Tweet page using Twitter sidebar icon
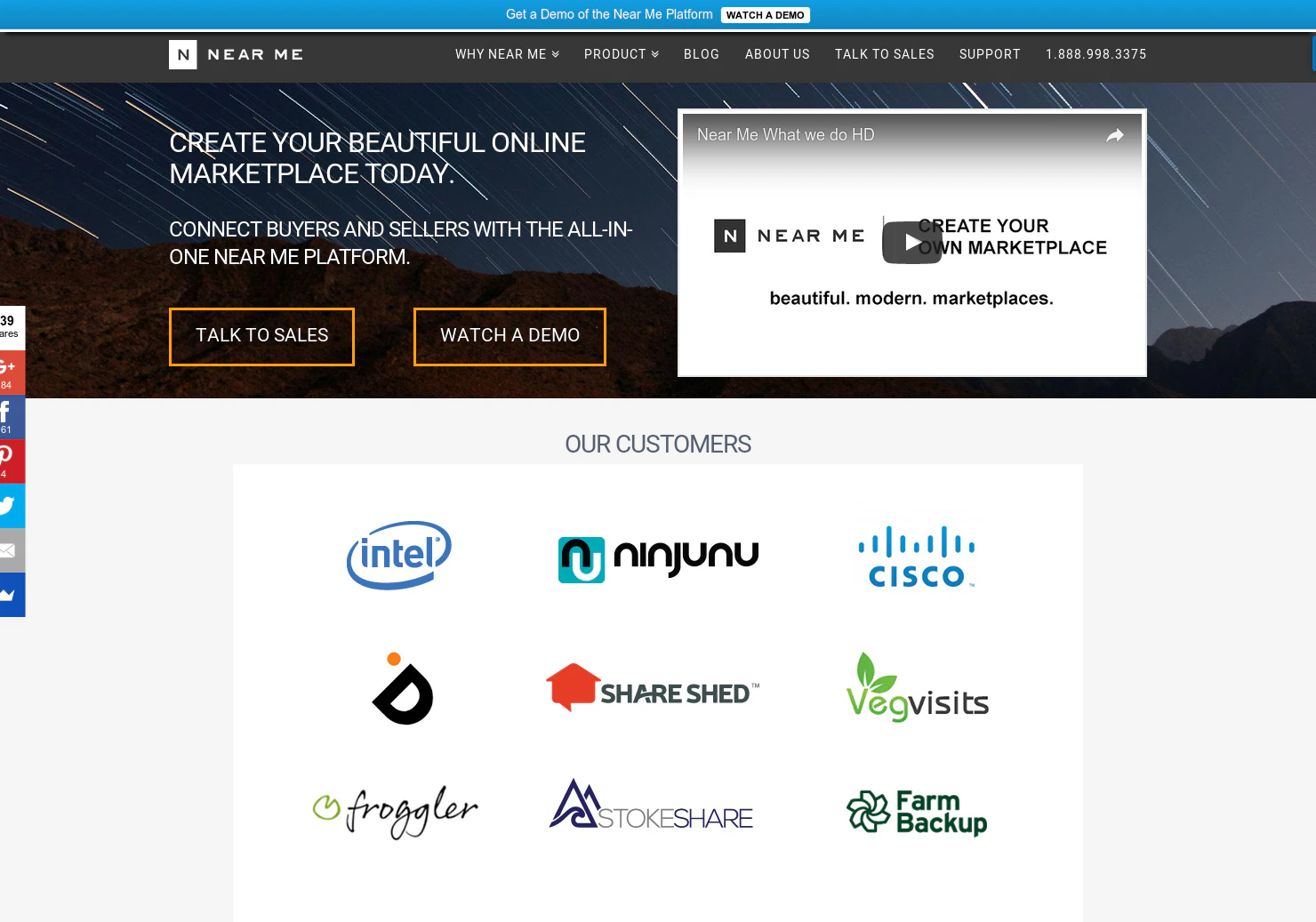 tap(12, 506)
